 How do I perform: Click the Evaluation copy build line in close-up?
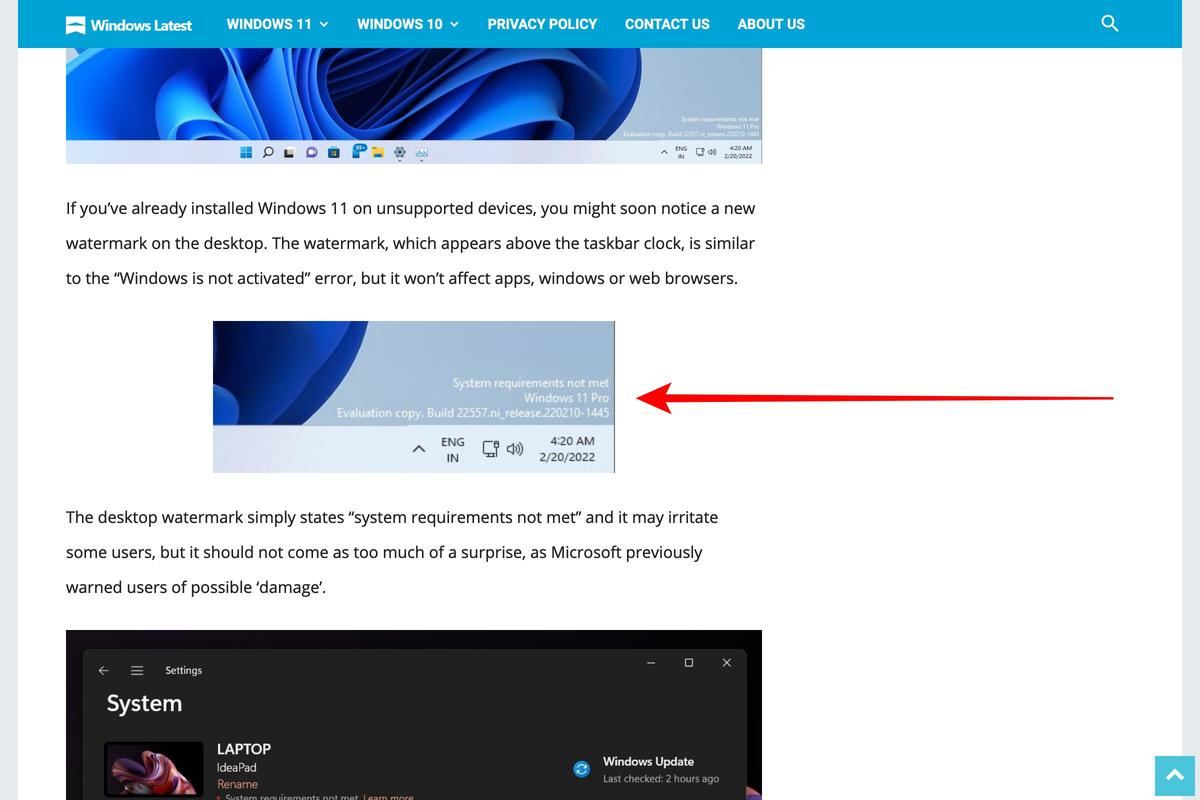click(x=473, y=412)
